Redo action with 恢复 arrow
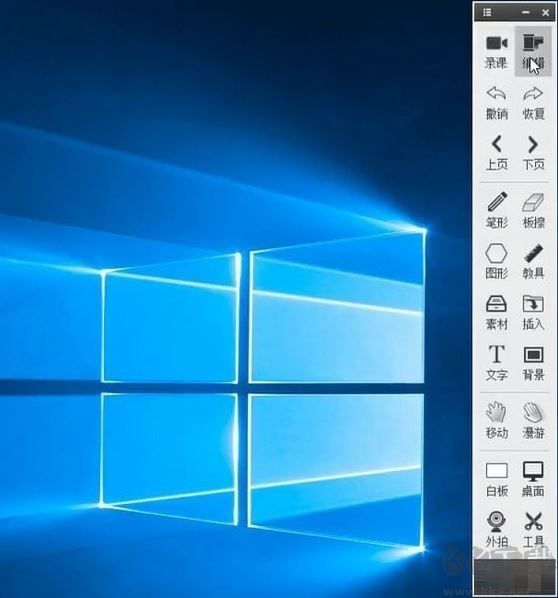558x598 pixels. coord(533,103)
